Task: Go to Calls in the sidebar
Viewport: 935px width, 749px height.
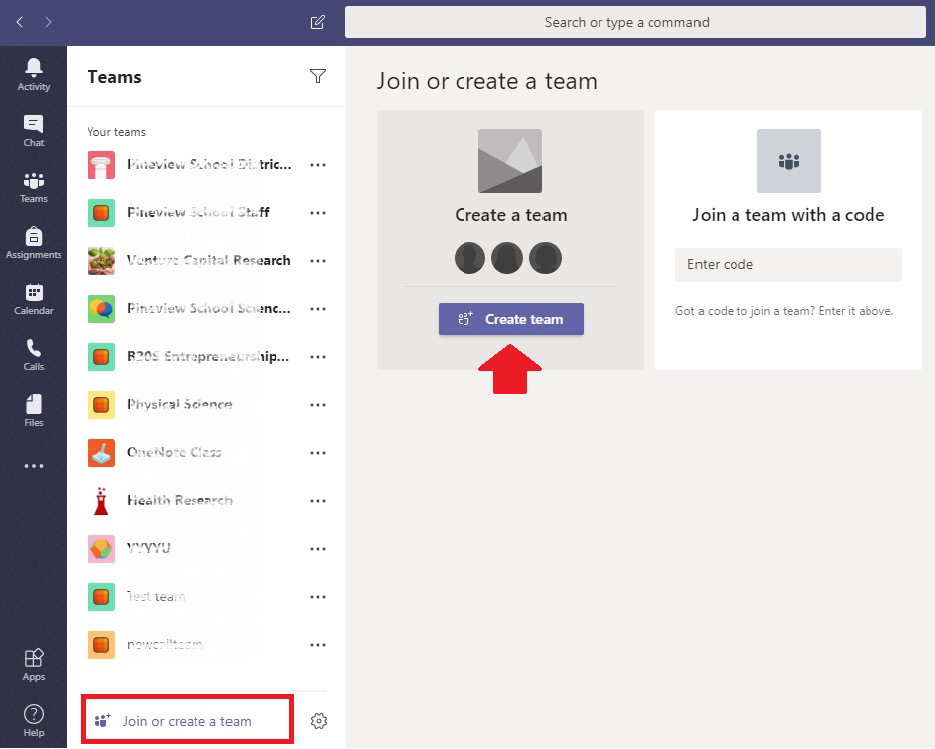Action: (x=33, y=355)
